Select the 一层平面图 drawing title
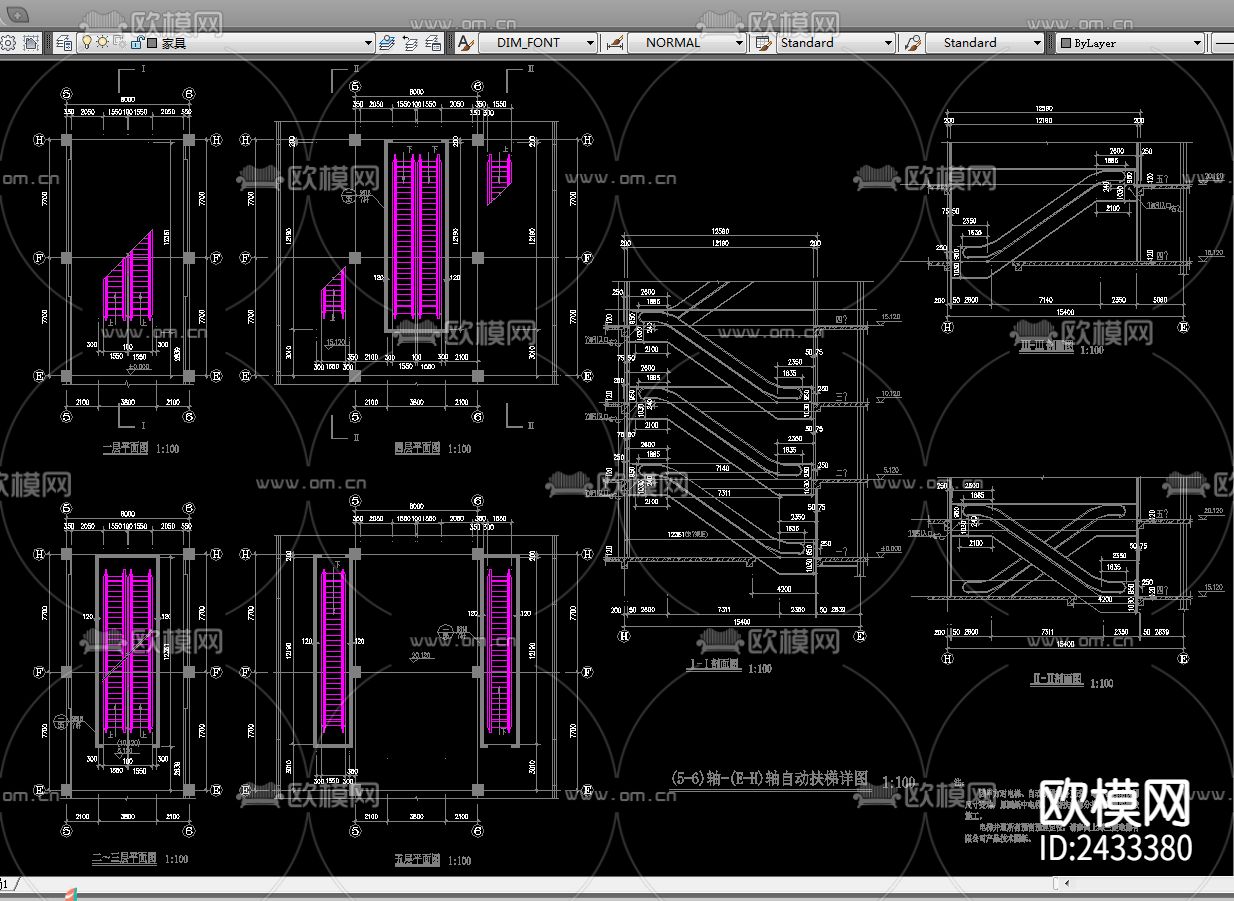Viewport: 1234px width, 901px height. point(125,449)
